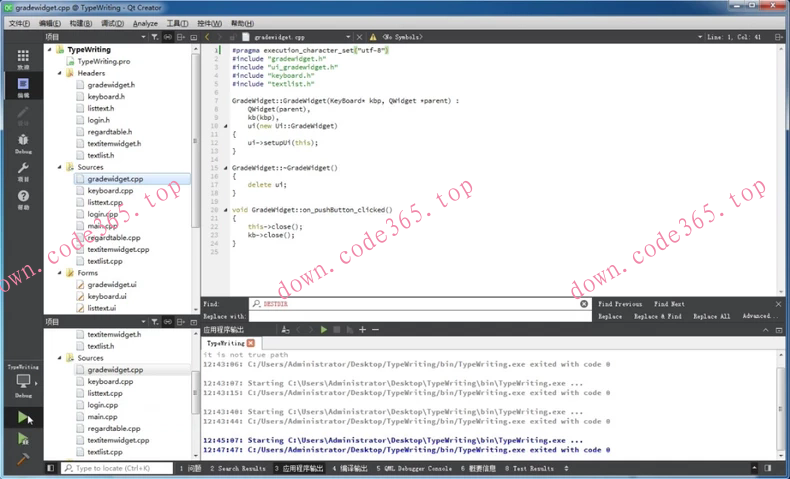This screenshot has height=479, width=790.
Task: Open the Analyze menu
Action: pyautogui.click(x=145, y=23)
